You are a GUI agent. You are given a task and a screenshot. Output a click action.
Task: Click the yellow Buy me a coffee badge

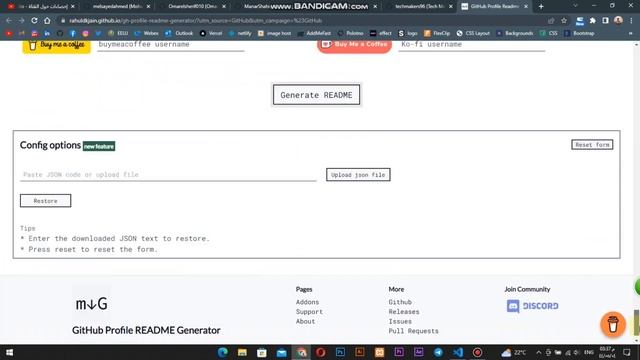[x=56, y=46]
